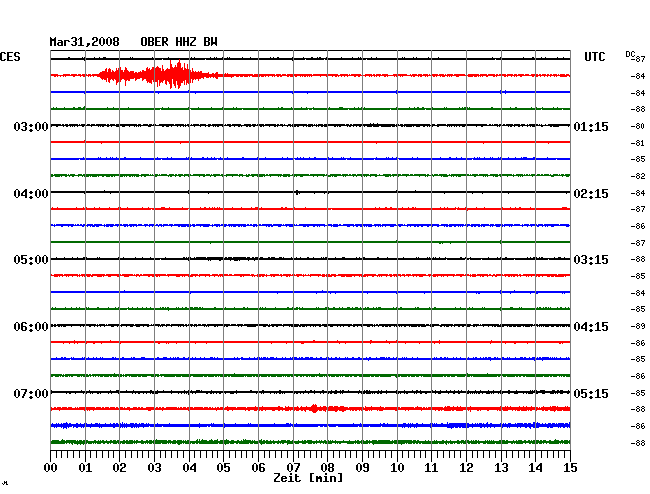Select the 03:00 local time label
This screenshot has height=494, width=650.
pos(31,126)
